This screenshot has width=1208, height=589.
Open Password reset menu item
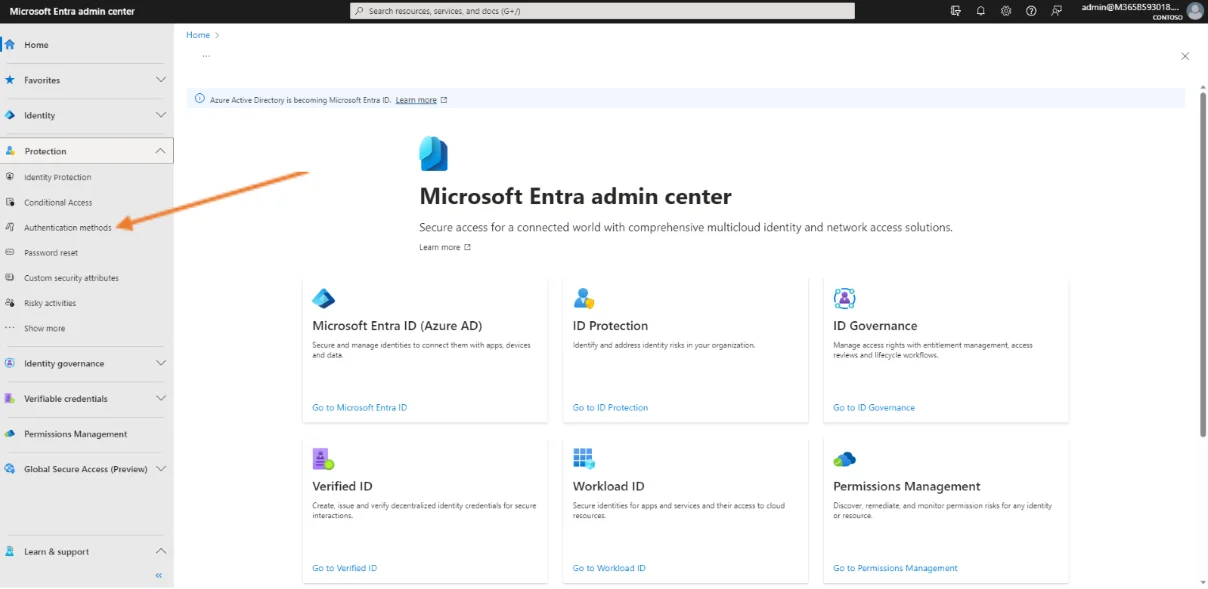[x=51, y=253]
